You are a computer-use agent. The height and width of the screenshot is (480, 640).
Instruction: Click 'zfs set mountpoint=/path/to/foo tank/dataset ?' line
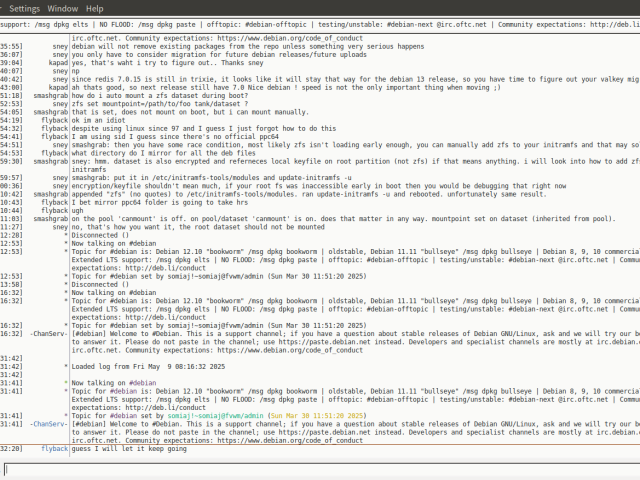point(160,104)
